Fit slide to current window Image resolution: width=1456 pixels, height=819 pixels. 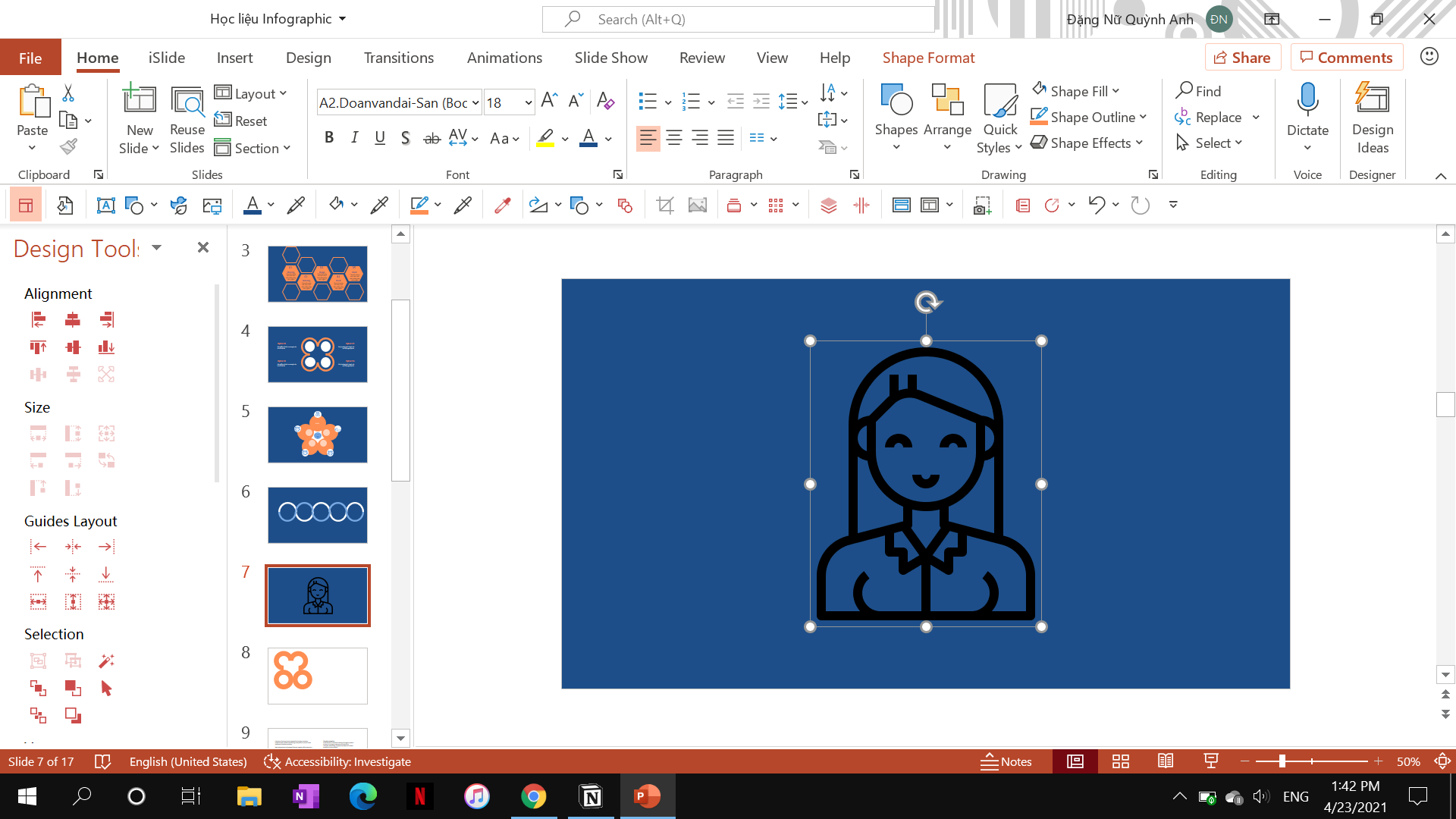pyautogui.click(x=1442, y=761)
